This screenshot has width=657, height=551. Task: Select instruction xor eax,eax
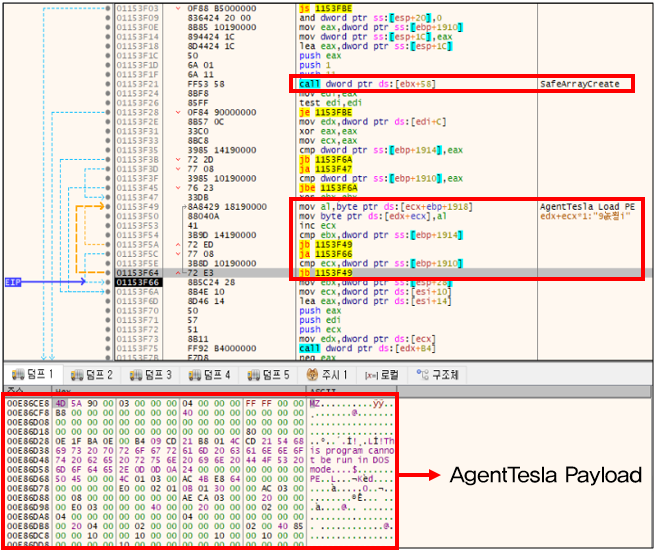coord(328,131)
